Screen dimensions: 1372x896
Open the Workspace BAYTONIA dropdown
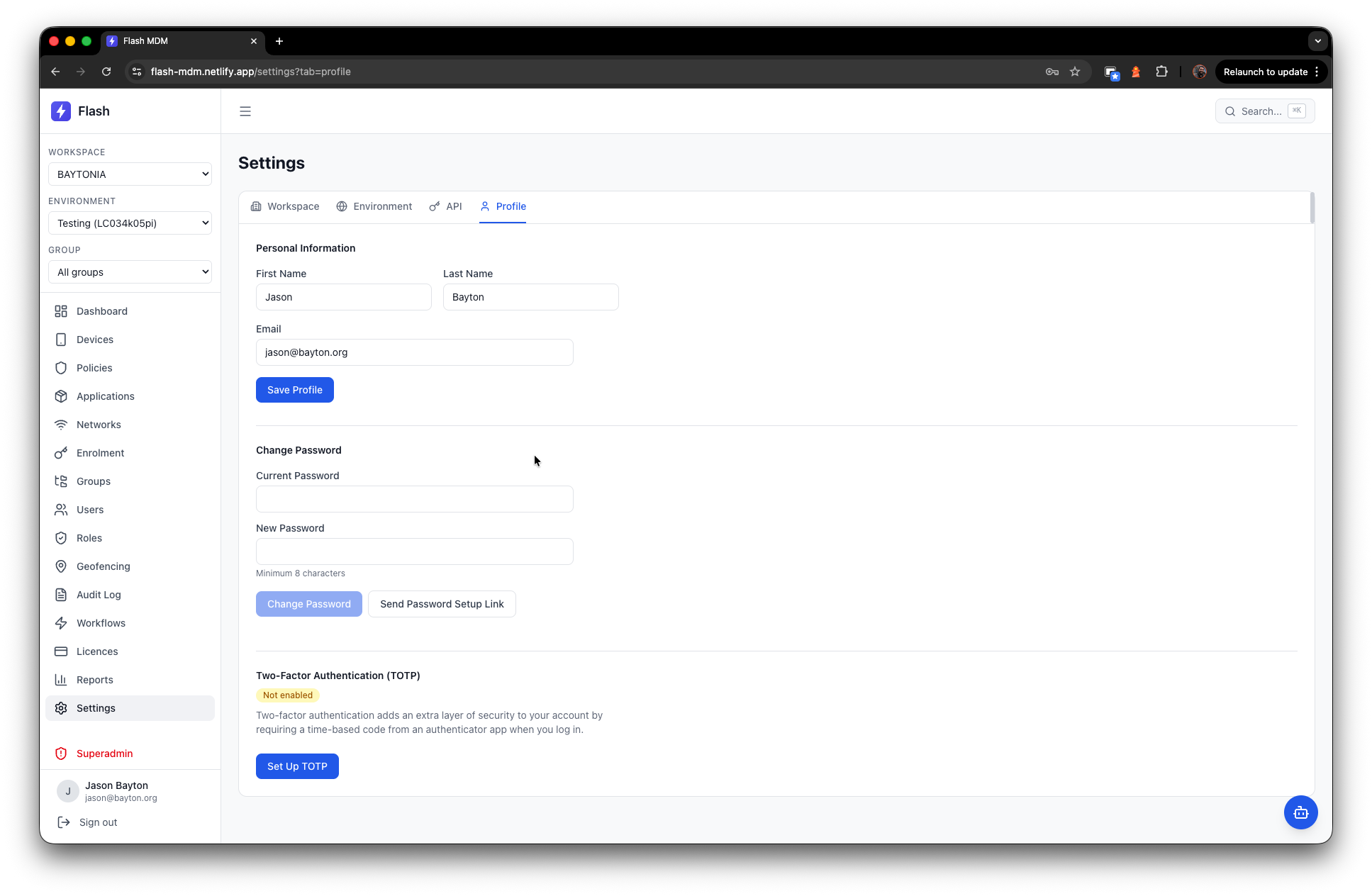(130, 174)
